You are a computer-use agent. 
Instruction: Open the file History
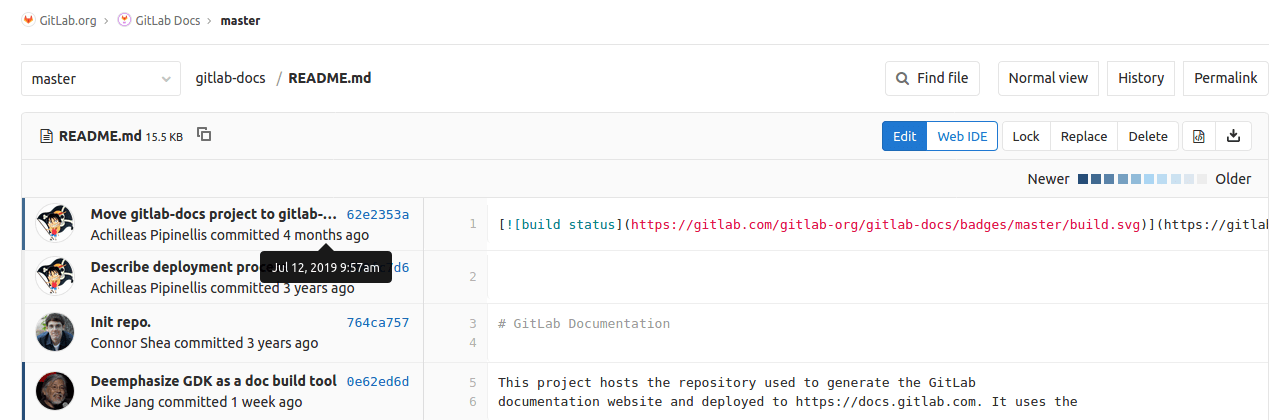(x=1141, y=78)
